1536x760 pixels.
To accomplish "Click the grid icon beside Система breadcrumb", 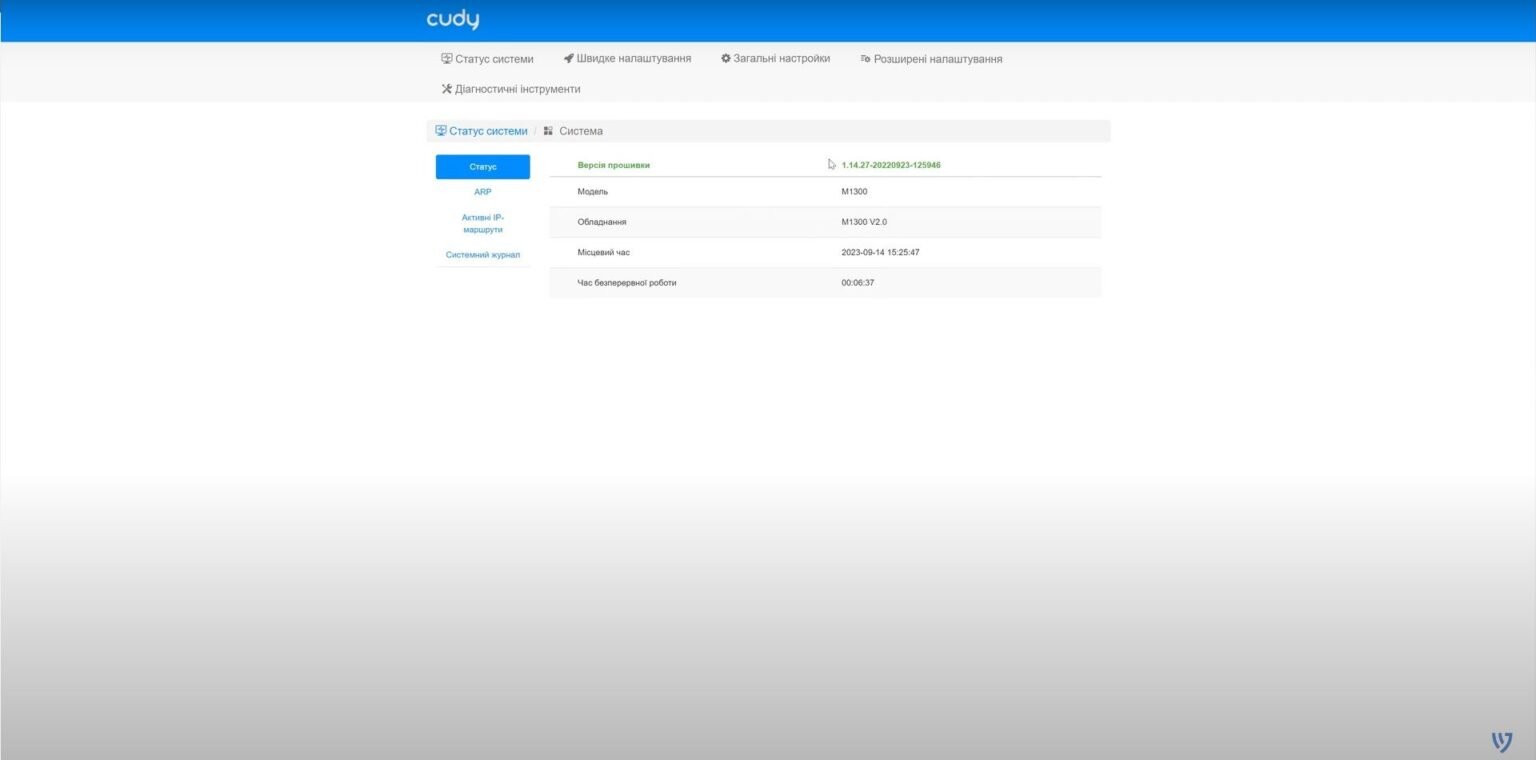I will pyautogui.click(x=548, y=131).
